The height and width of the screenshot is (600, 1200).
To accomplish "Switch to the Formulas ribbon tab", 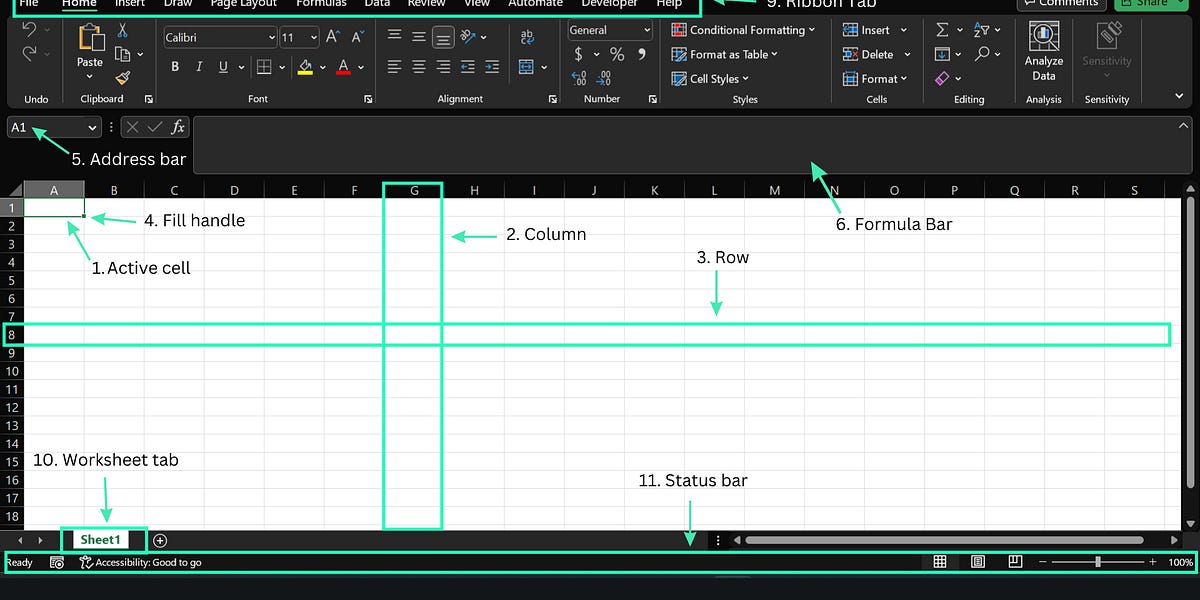I will pyautogui.click(x=320, y=4).
